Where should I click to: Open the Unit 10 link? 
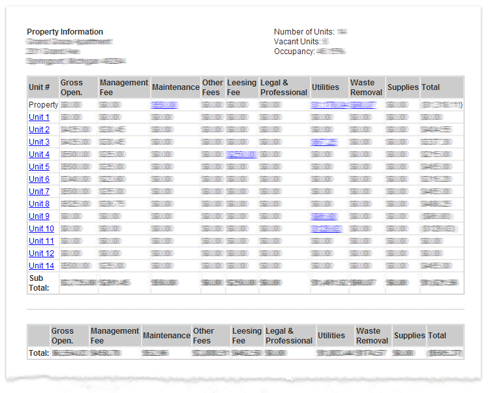click(x=41, y=229)
